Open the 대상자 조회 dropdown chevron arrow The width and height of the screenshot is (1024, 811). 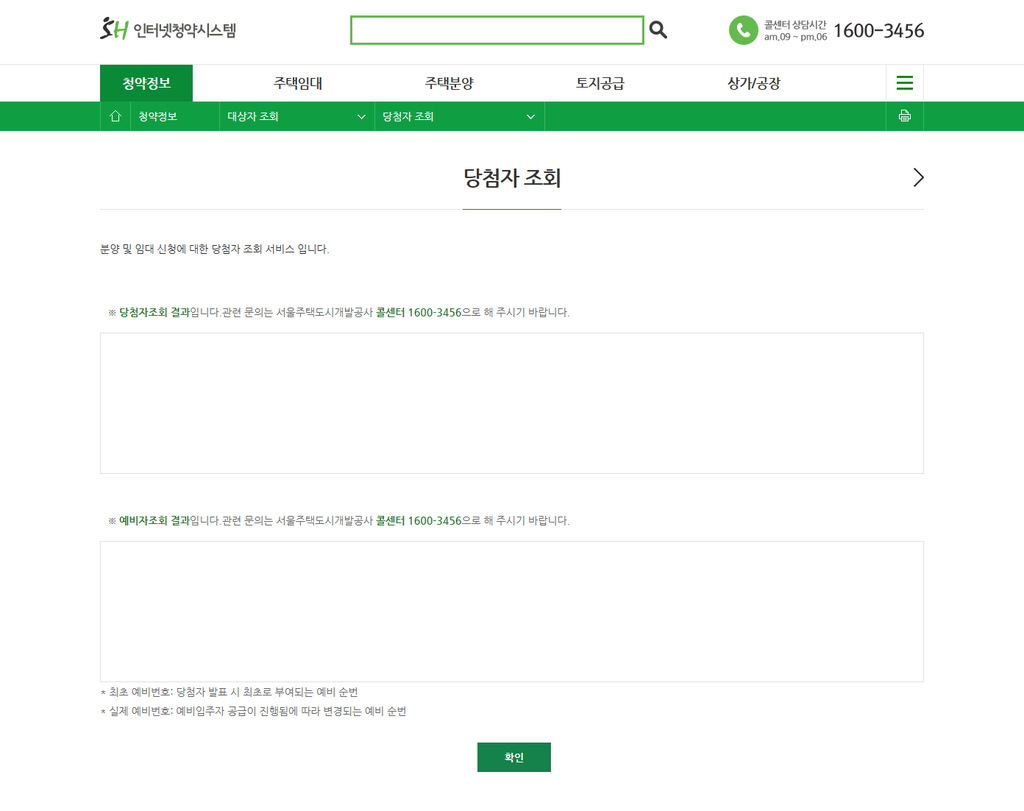tap(362, 116)
